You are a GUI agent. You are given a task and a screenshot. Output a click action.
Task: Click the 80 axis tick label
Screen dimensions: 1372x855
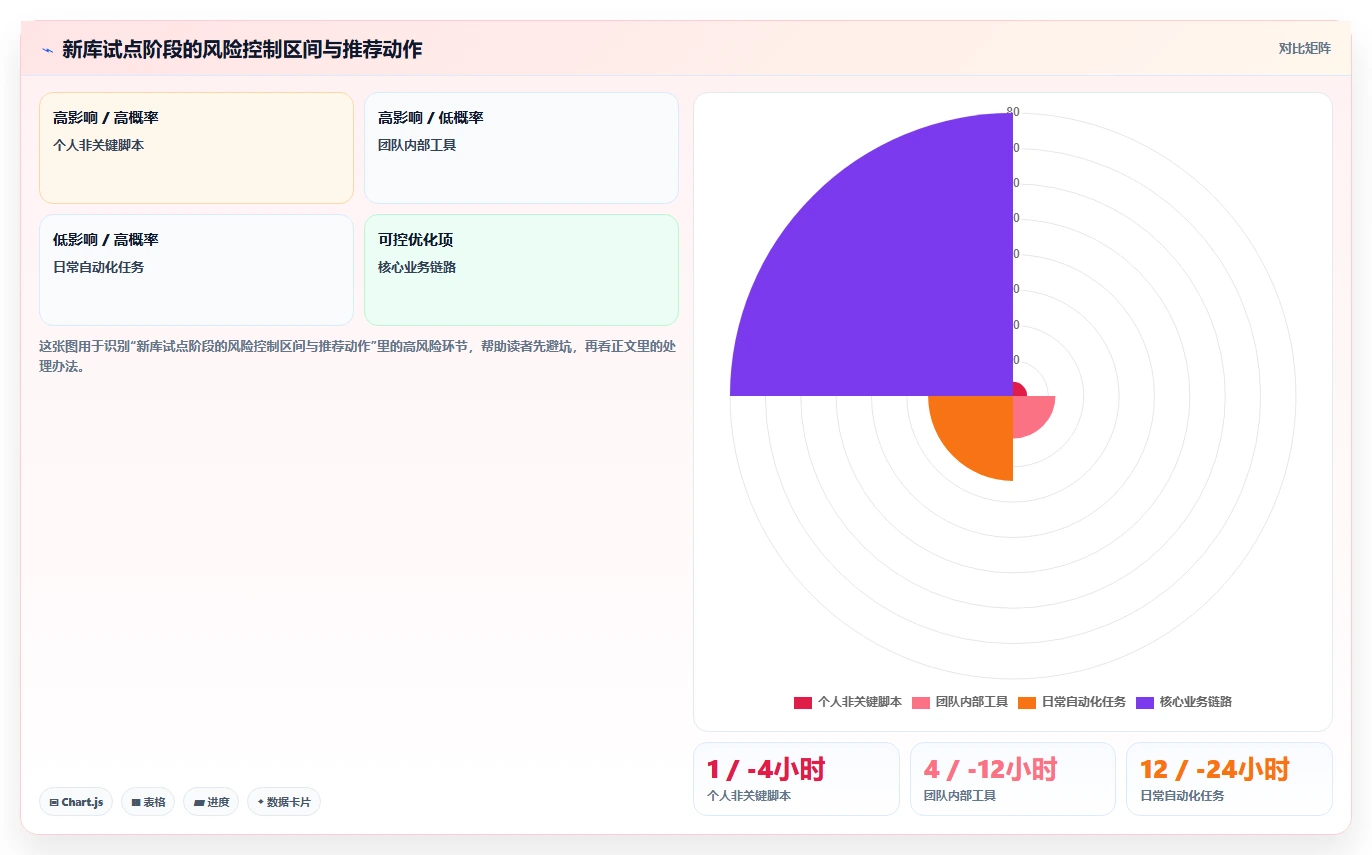(1013, 112)
